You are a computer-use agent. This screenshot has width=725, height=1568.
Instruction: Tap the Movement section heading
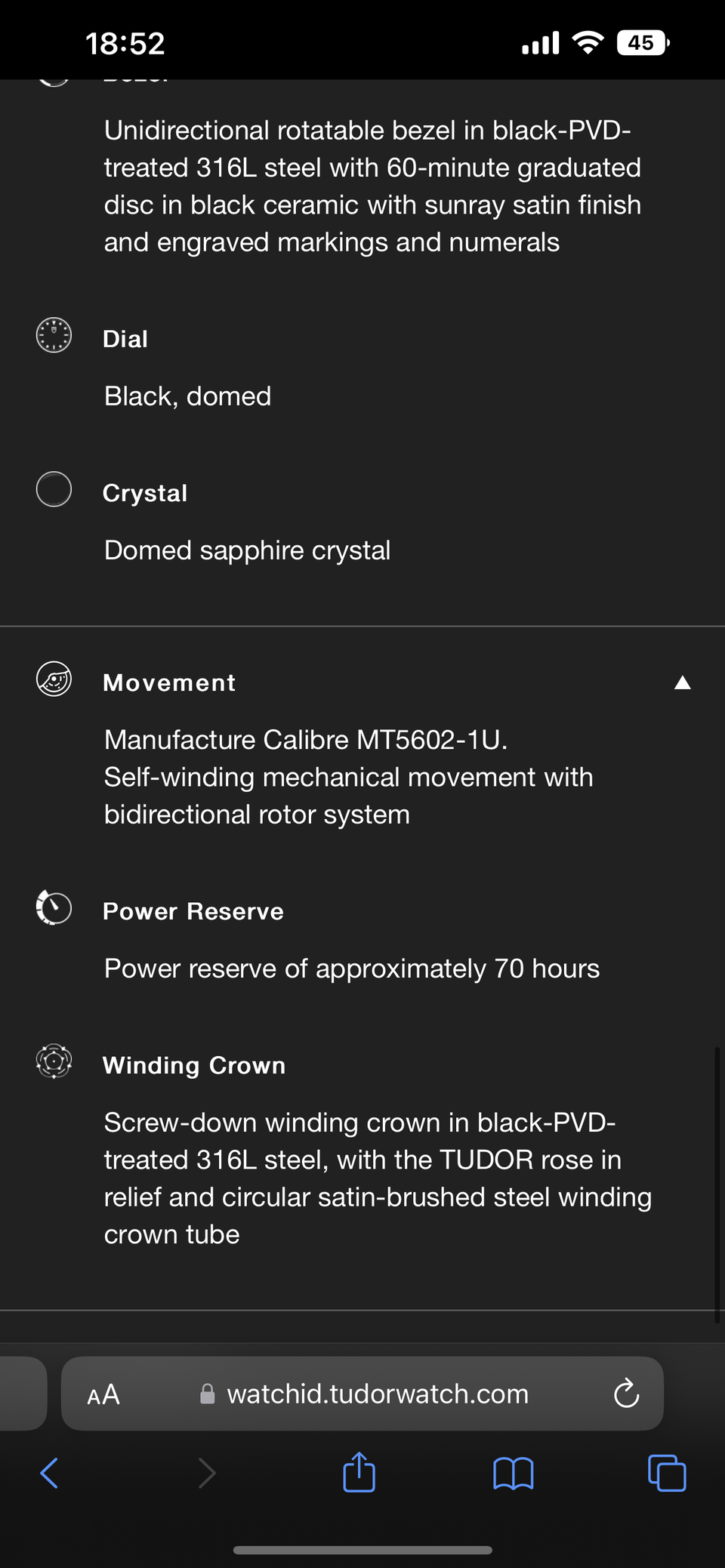tap(169, 682)
